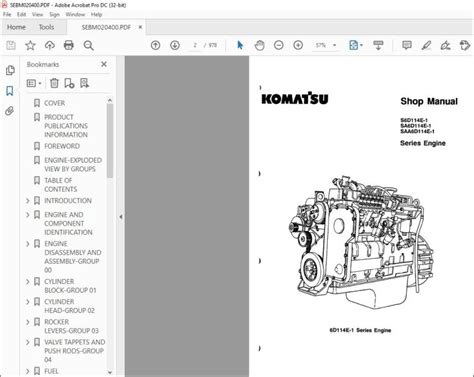Screen dimensions: 474x377
Task: Expand ENGINE AND COMPONENT IDENTIFICATION bookmark
Action: [28, 215]
